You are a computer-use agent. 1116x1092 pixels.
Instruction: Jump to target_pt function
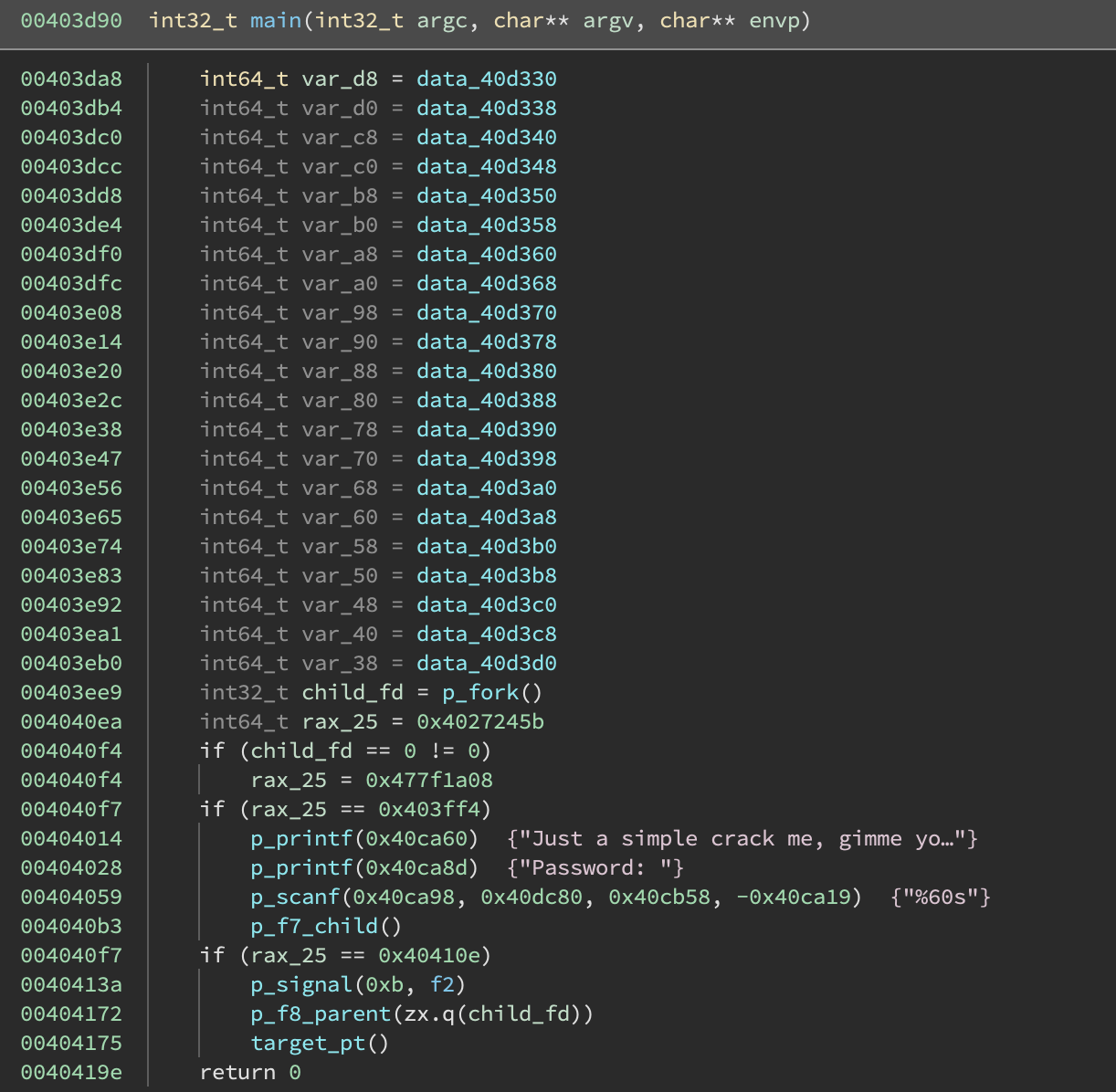pyautogui.click(x=308, y=1043)
